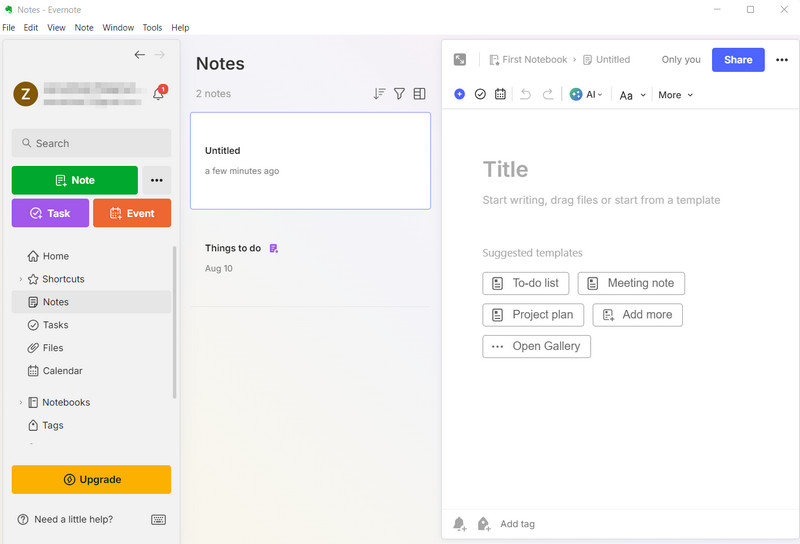Image resolution: width=800 pixels, height=544 pixels.
Task: Create a new note with green Note button
Action: [74, 180]
